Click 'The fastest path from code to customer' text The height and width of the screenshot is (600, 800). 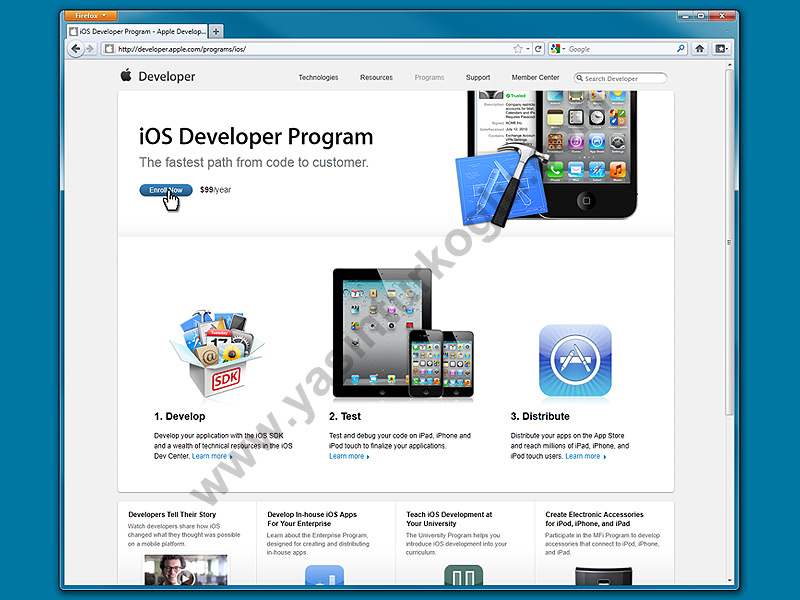[x=254, y=162]
